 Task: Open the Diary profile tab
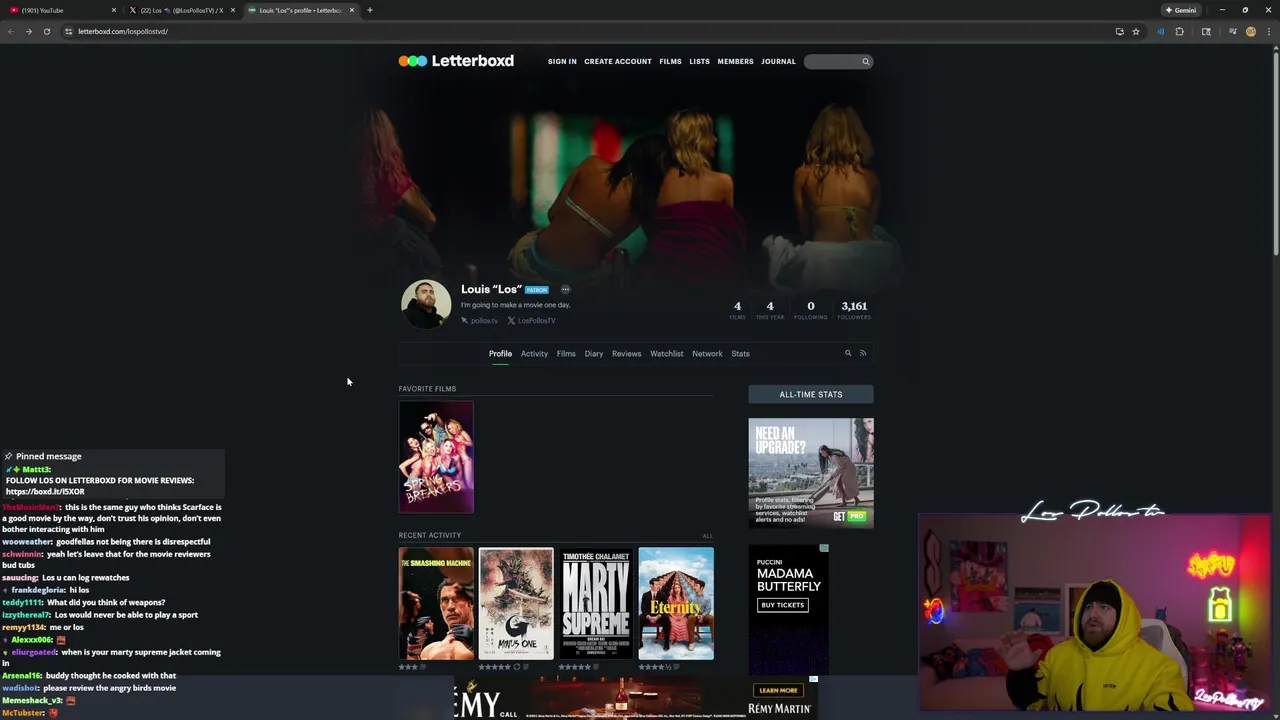tap(594, 353)
